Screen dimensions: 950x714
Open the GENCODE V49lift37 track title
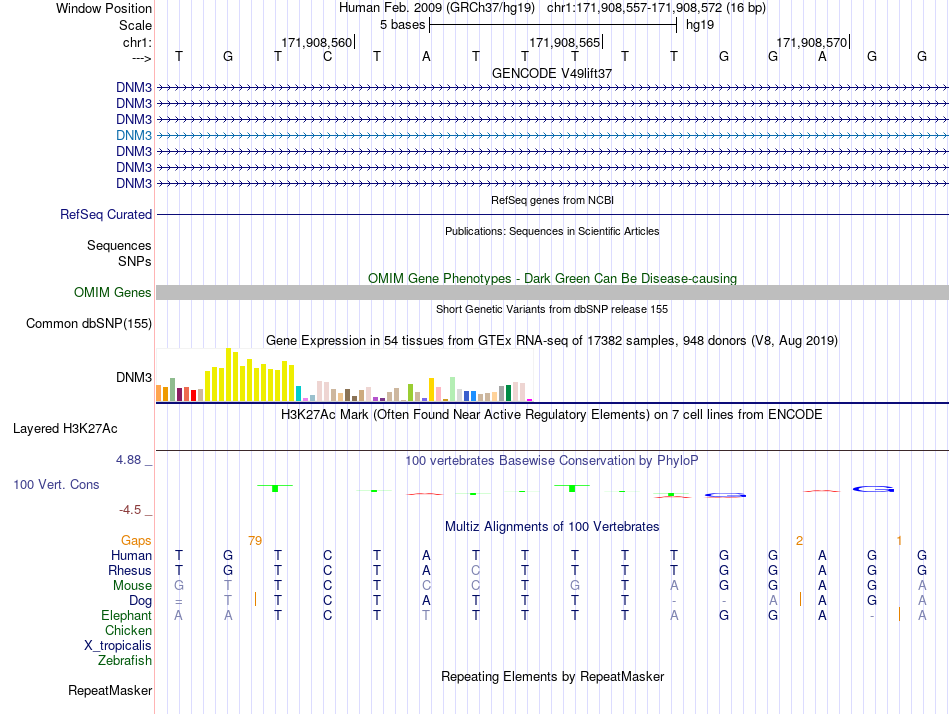(552, 73)
